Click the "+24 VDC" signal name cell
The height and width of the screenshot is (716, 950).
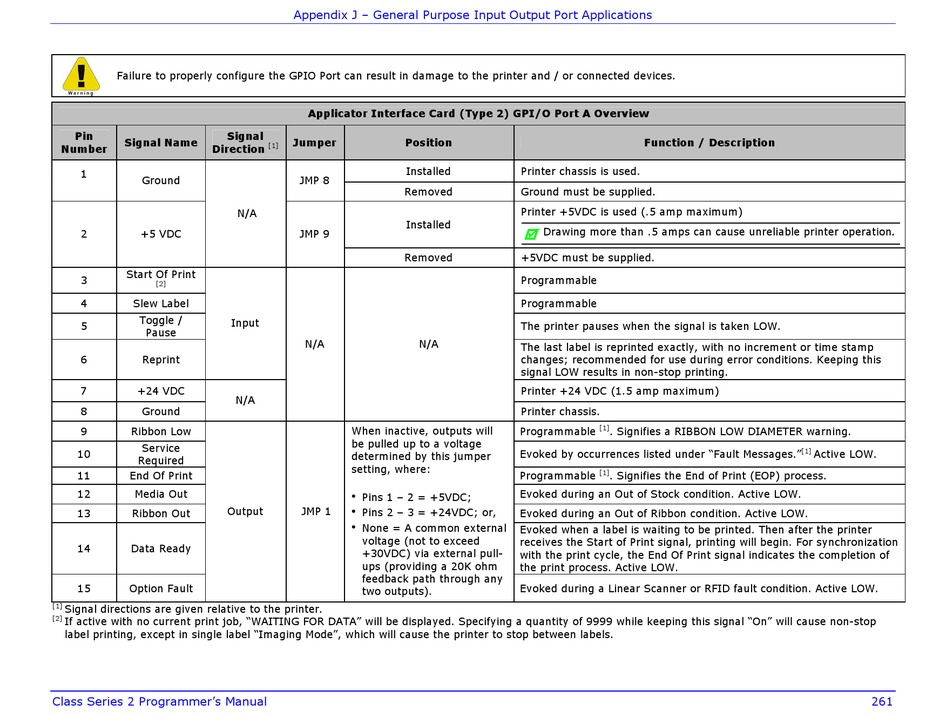pos(161,391)
